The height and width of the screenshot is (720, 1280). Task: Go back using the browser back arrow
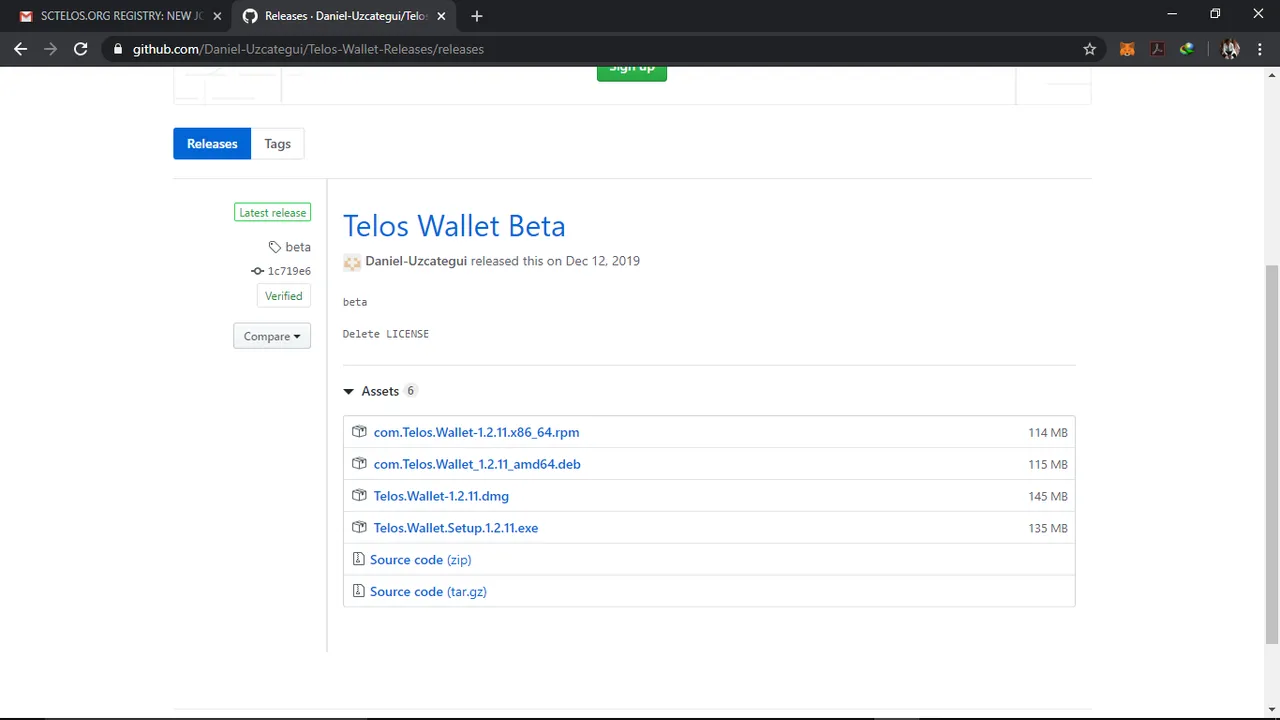(x=21, y=49)
